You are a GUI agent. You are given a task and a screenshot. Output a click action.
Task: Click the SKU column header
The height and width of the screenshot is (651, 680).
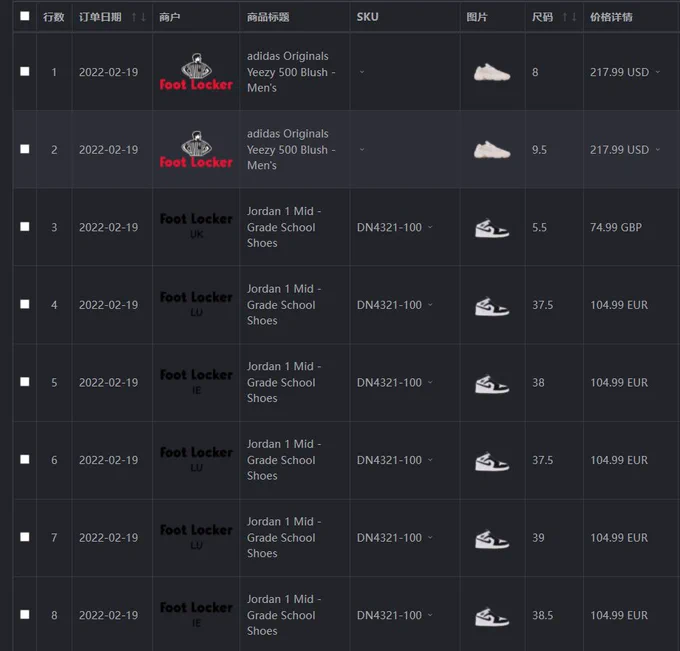tap(367, 17)
